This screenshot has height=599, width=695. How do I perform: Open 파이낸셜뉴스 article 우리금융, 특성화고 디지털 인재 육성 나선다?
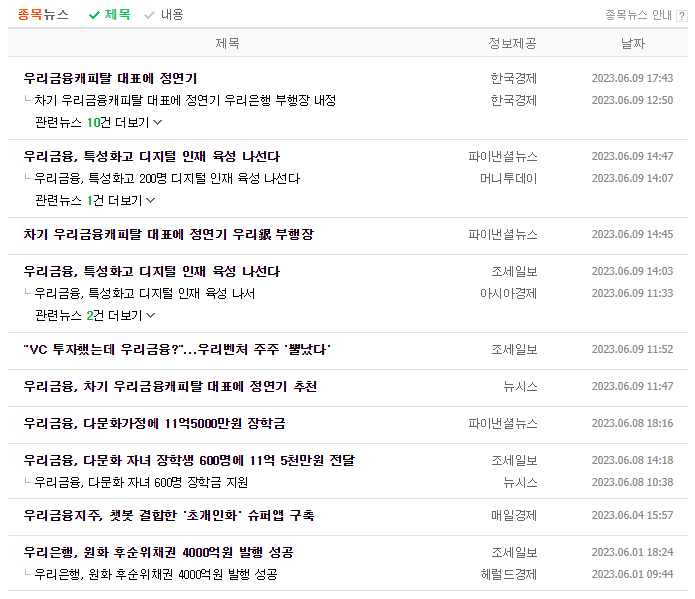tap(152, 157)
